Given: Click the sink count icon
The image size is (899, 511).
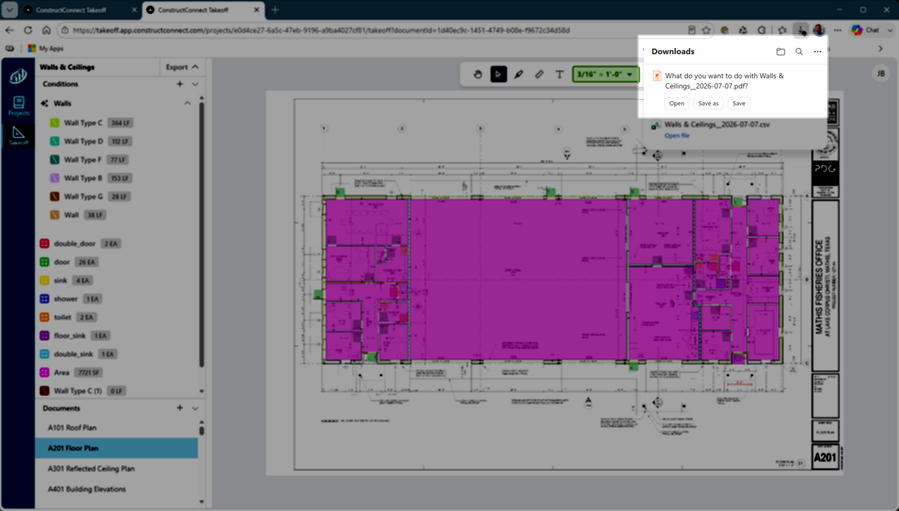Looking at the screenshot, I should [44, 280].
